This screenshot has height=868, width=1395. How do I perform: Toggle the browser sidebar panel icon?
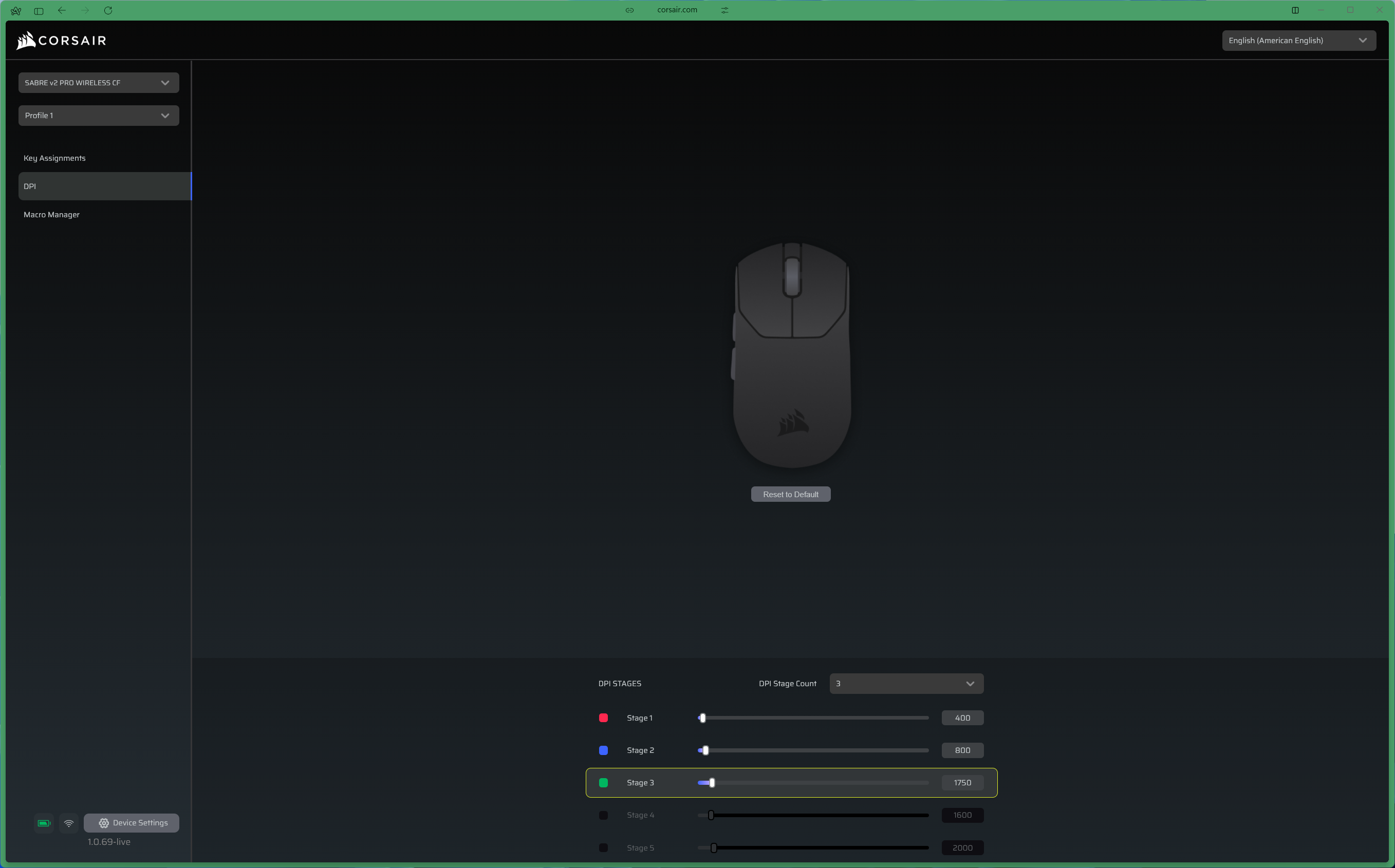pyautogui.click(x=39, y=10)
